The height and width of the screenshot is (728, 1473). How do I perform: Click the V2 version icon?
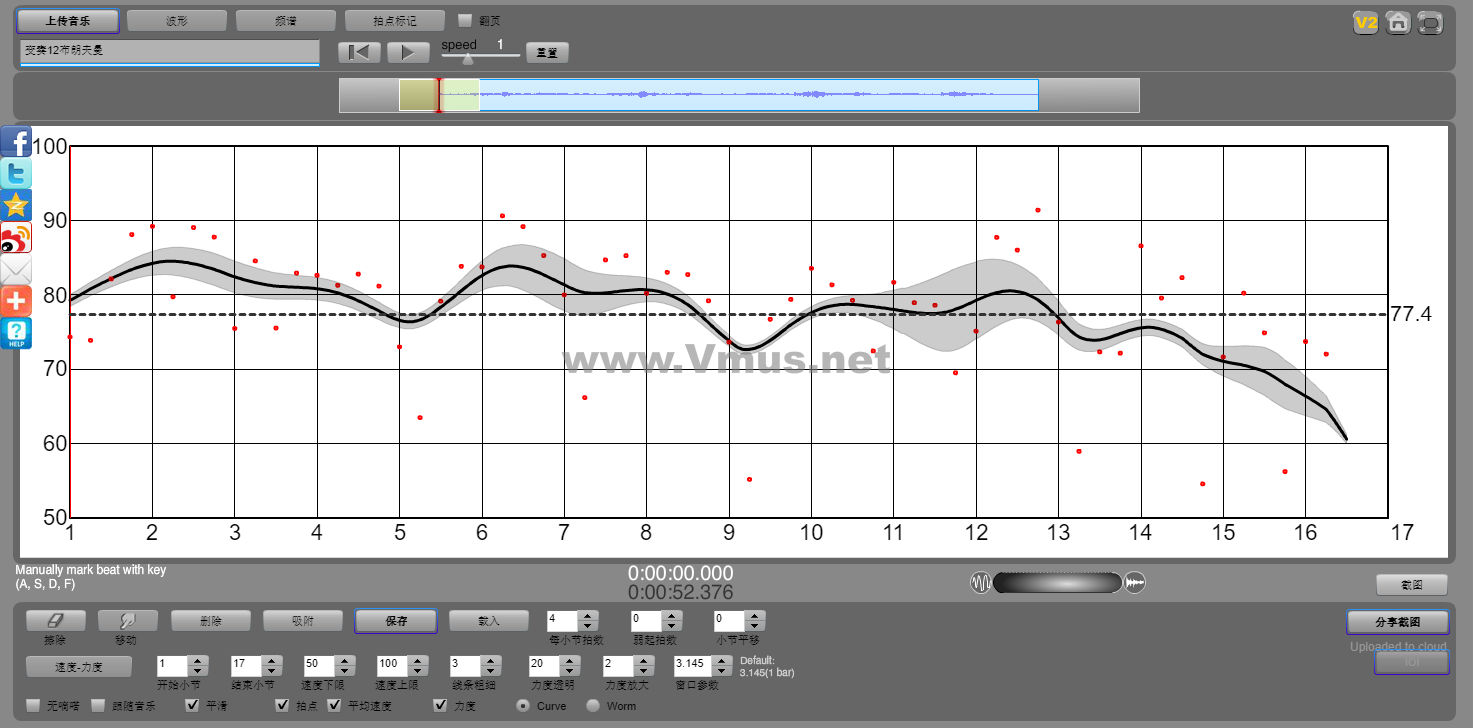click(1365, 23)
